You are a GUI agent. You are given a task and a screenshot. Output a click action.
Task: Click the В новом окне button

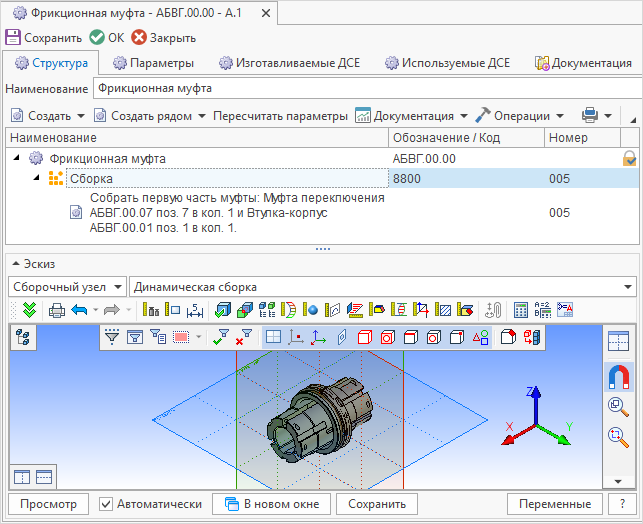click(271, 504)
